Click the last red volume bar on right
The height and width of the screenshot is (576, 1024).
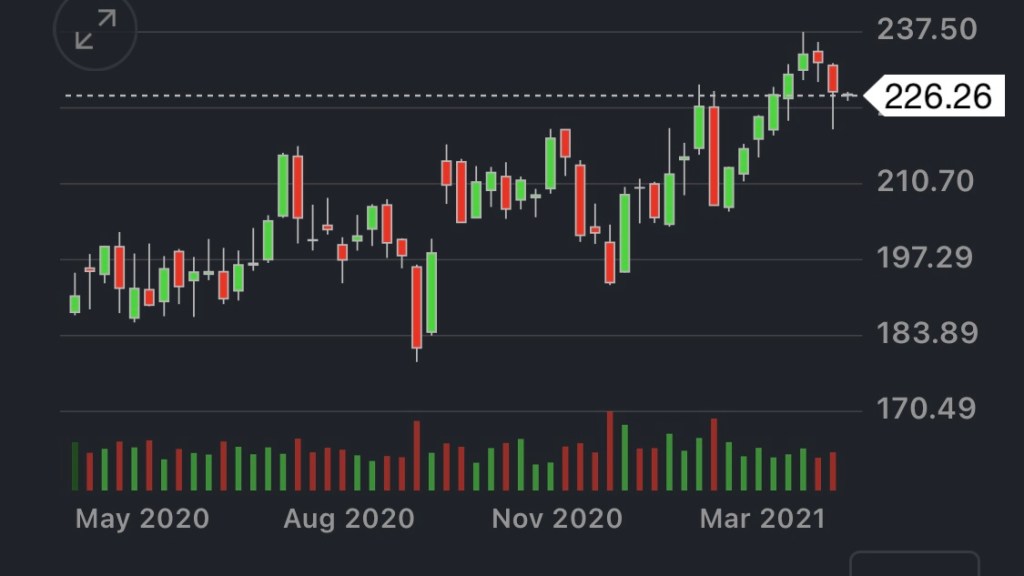[x=832, y=471]
